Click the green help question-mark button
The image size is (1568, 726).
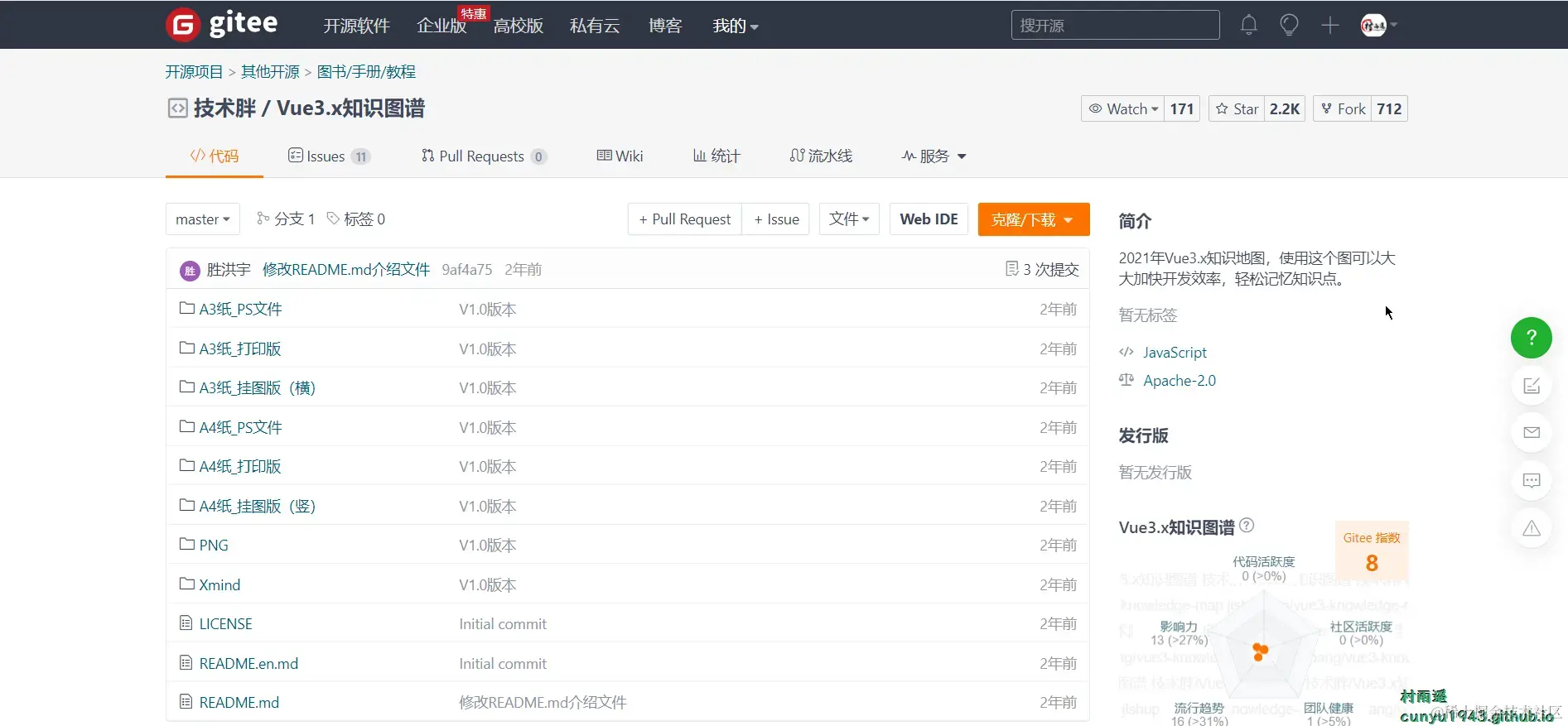[x=1532, y=338]
